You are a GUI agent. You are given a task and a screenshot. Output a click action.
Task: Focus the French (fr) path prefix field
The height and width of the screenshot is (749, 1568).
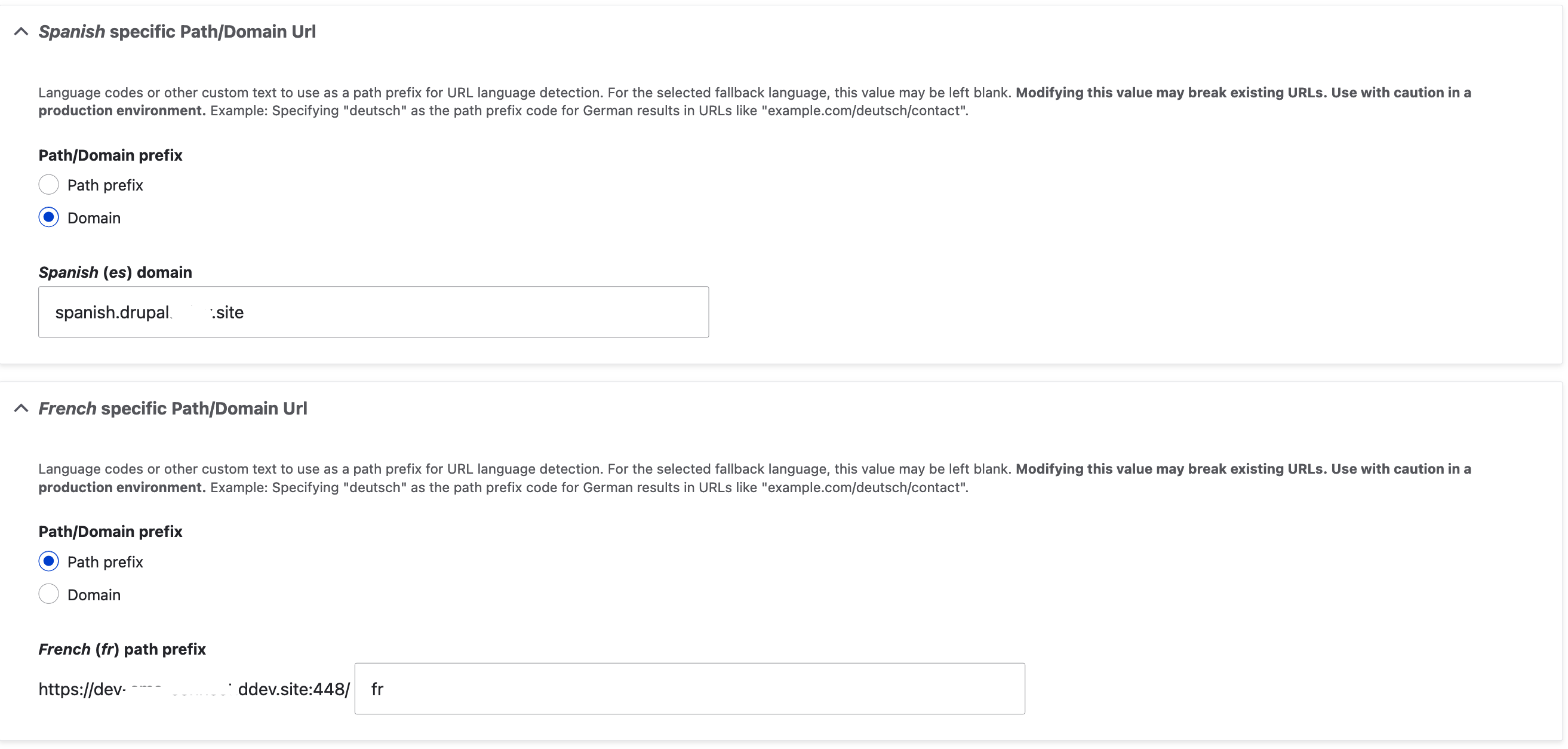point(689,689)
